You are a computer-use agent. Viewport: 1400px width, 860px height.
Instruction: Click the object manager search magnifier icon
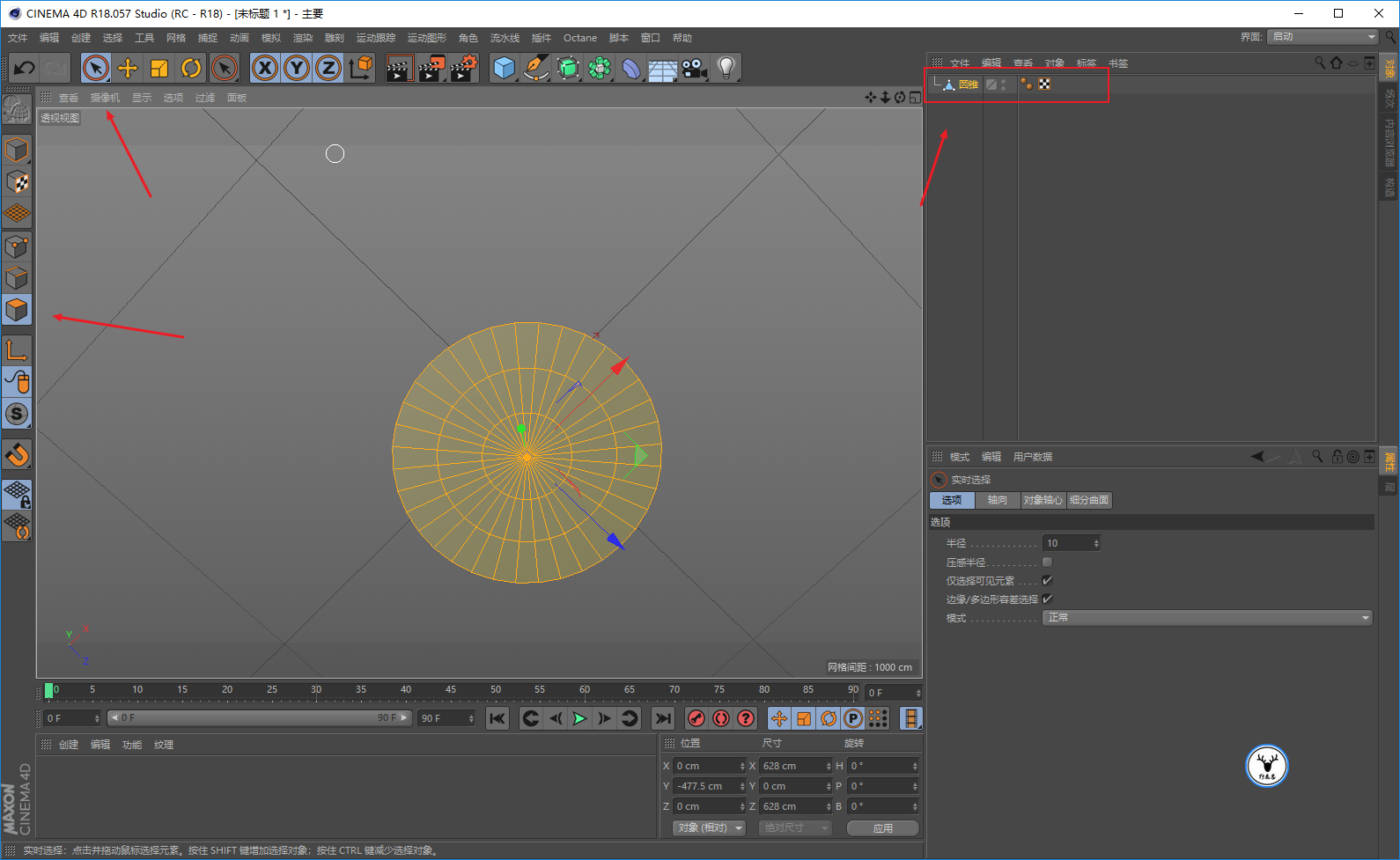[1320, 62]
